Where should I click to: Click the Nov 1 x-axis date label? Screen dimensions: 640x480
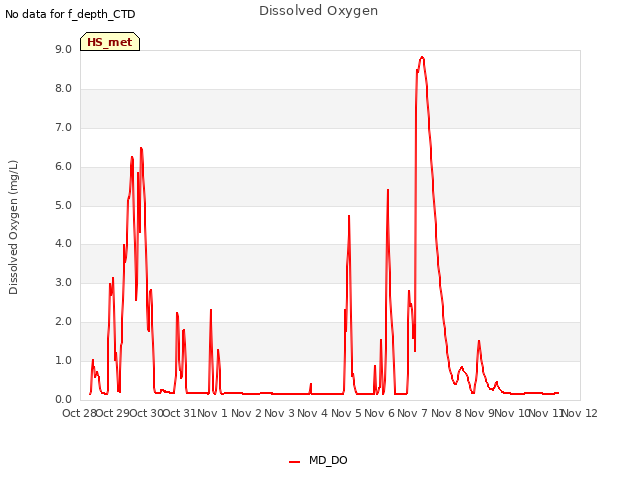tap(212, 413)
